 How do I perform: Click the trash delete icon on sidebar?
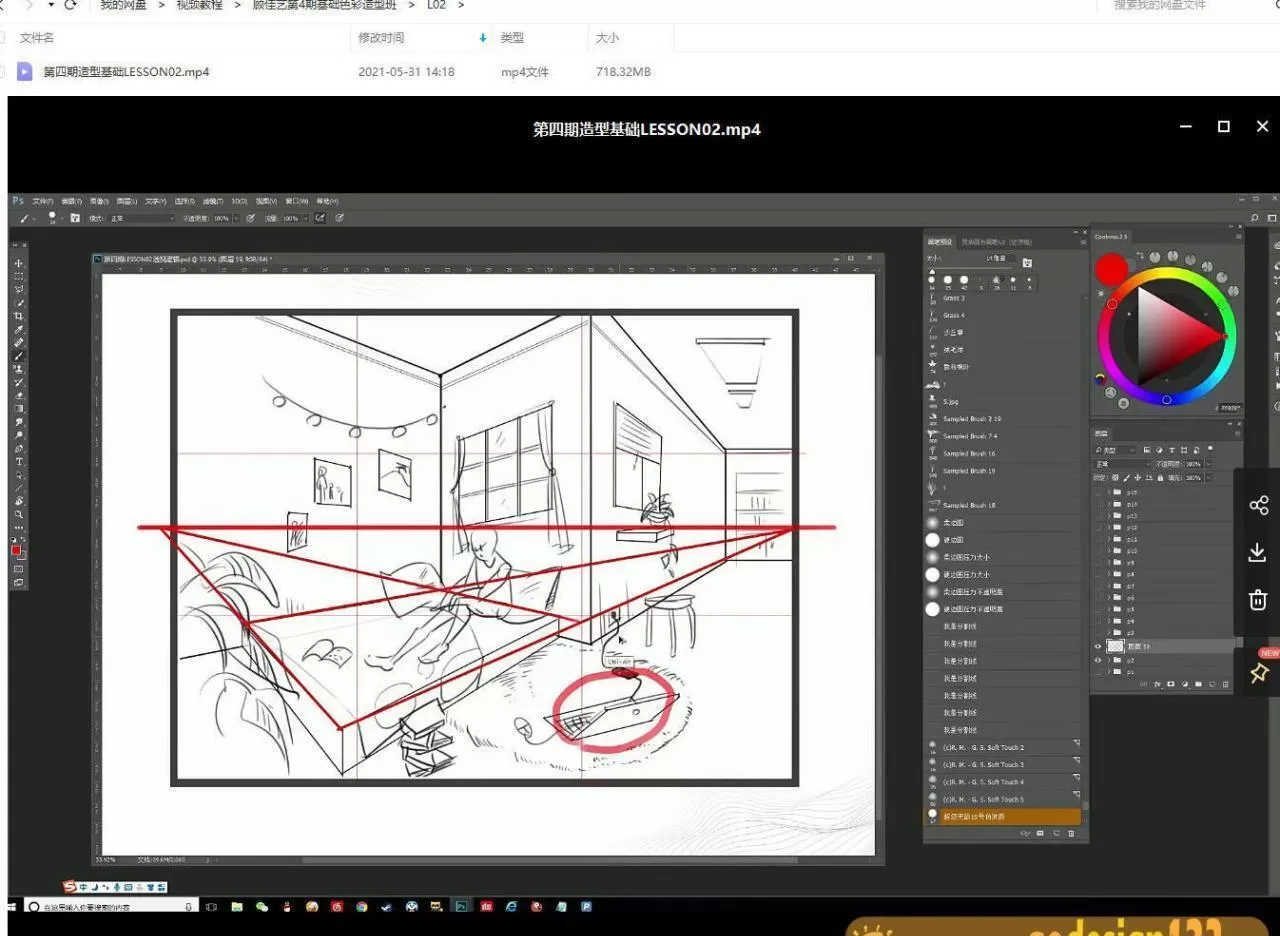(1258, 600)
